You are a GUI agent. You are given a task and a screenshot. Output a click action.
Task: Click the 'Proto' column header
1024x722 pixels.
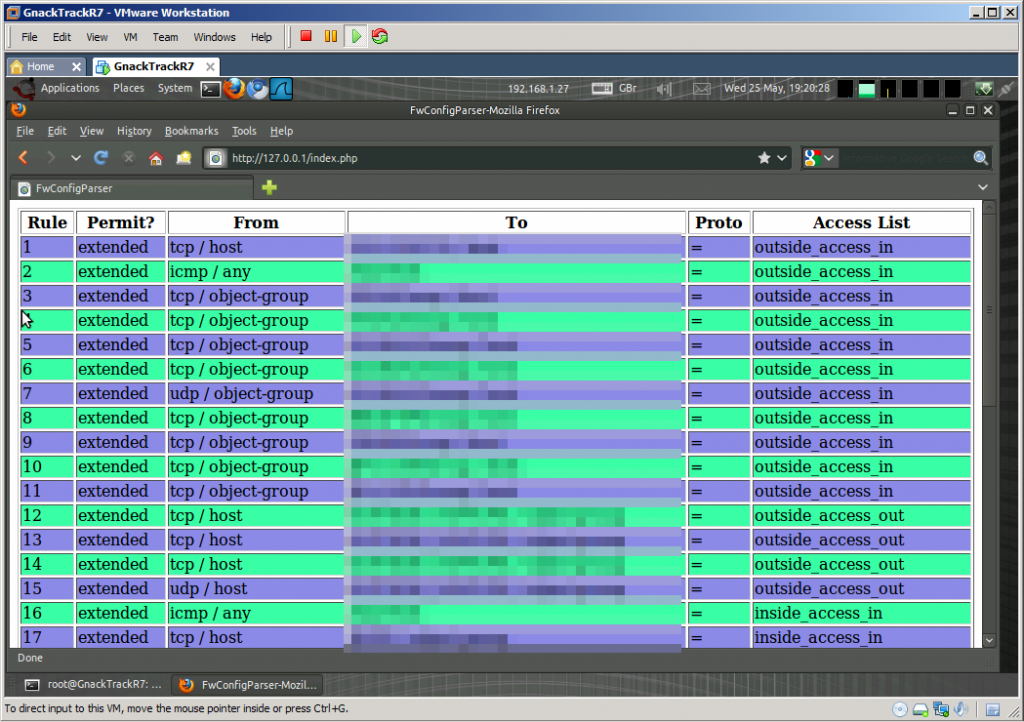(718, 223)
